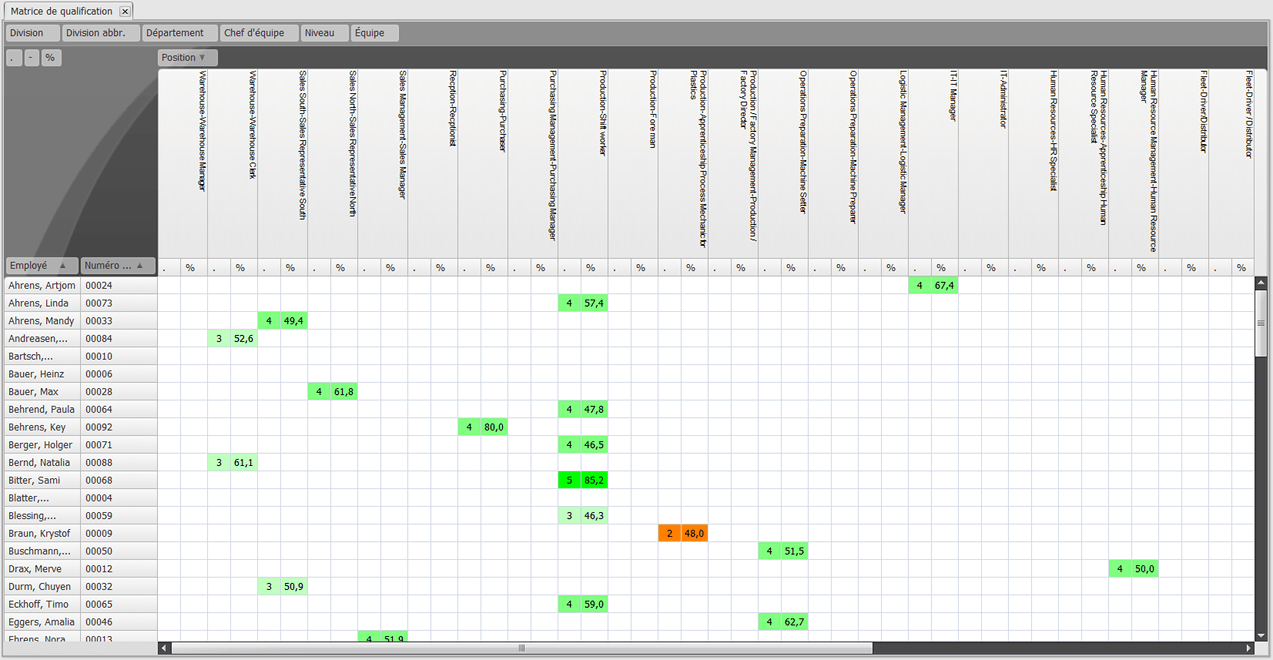The width and height of the screenshot is (1273, 660).
Task: Open the Position filter dropdown
Action: pos(187,58)
